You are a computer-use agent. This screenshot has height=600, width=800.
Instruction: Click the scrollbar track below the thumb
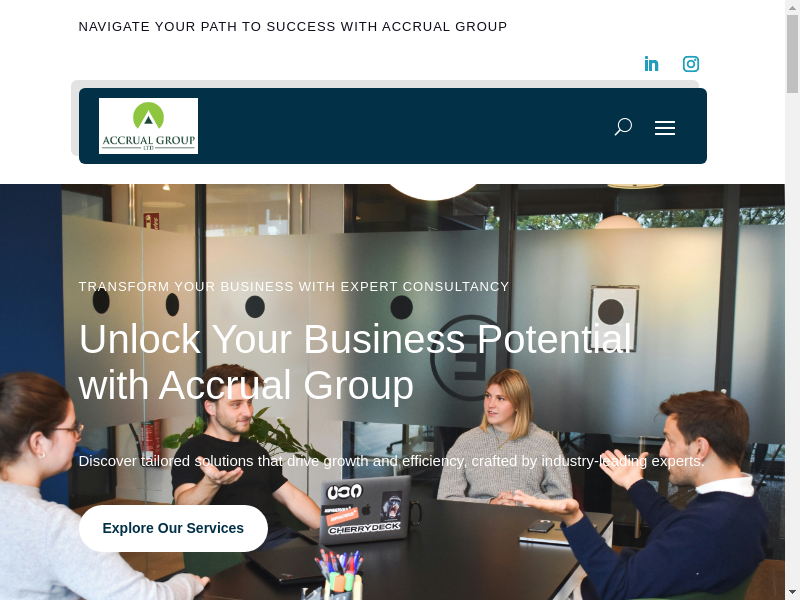pos(792,337)
